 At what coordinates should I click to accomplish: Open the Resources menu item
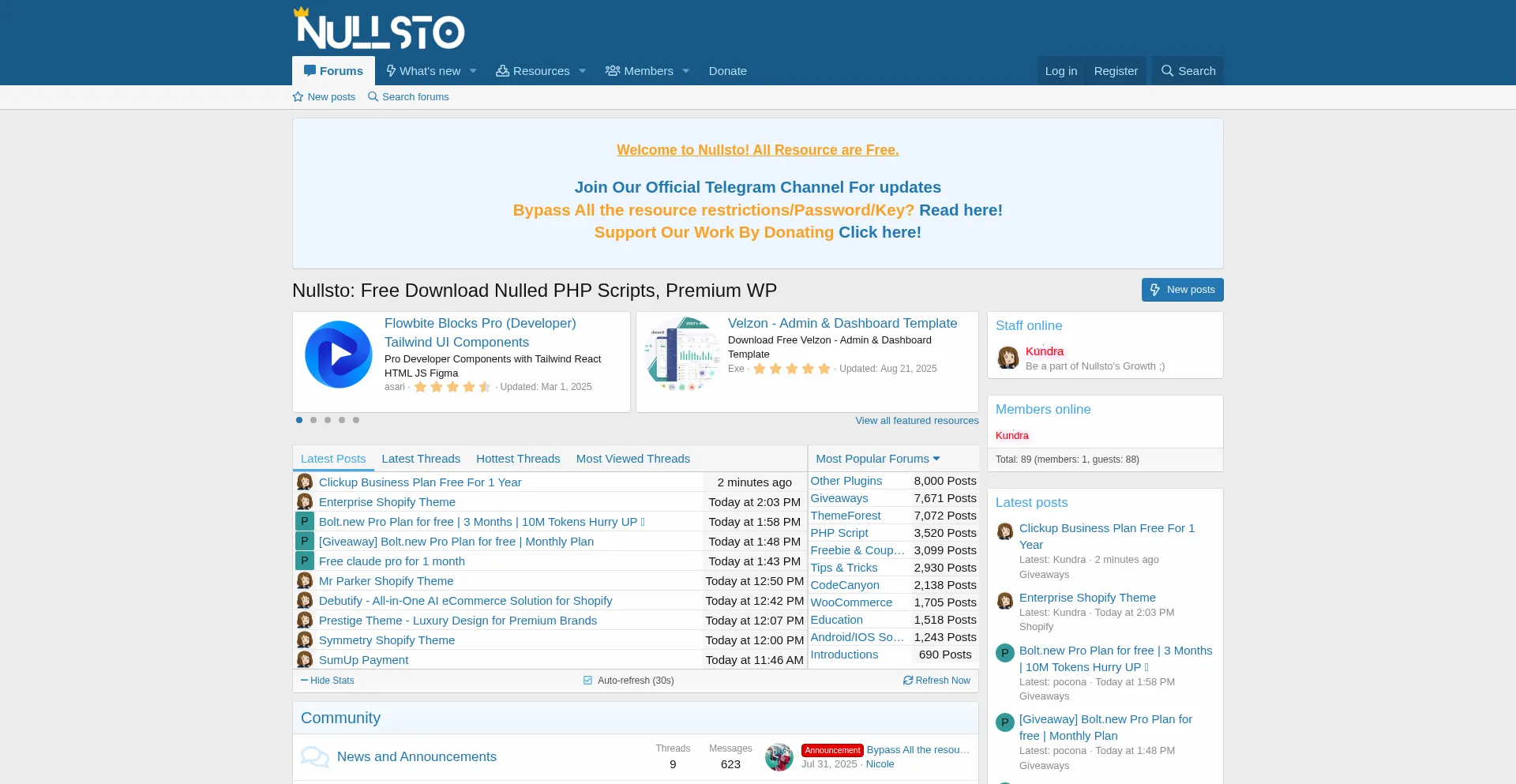coord(533,71)
